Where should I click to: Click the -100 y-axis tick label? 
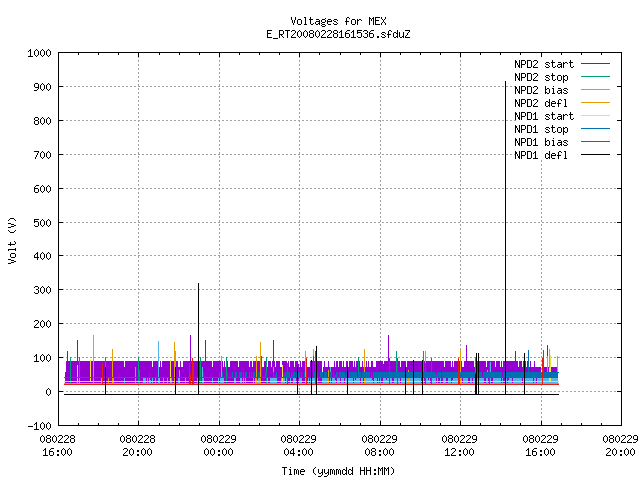coord(39,426)
